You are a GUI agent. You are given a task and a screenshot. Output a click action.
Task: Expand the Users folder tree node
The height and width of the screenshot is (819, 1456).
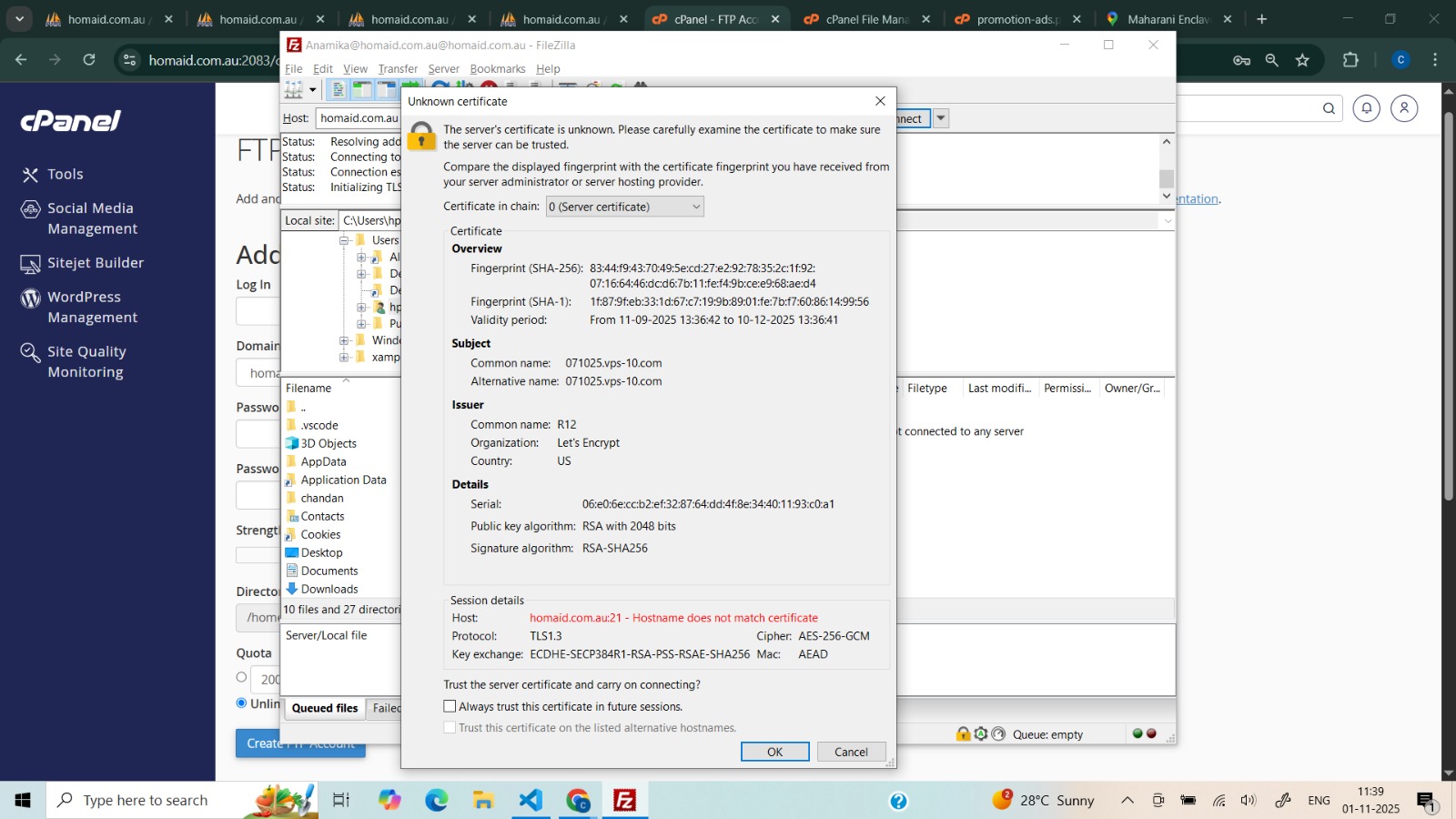tap(345, 240)
